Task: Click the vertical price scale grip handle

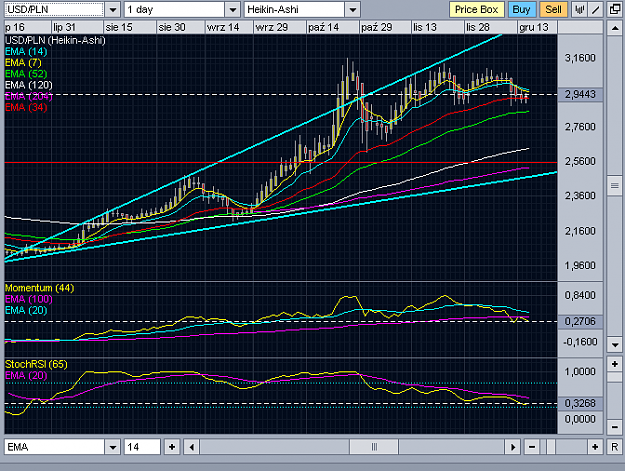Action: [615, 186]
